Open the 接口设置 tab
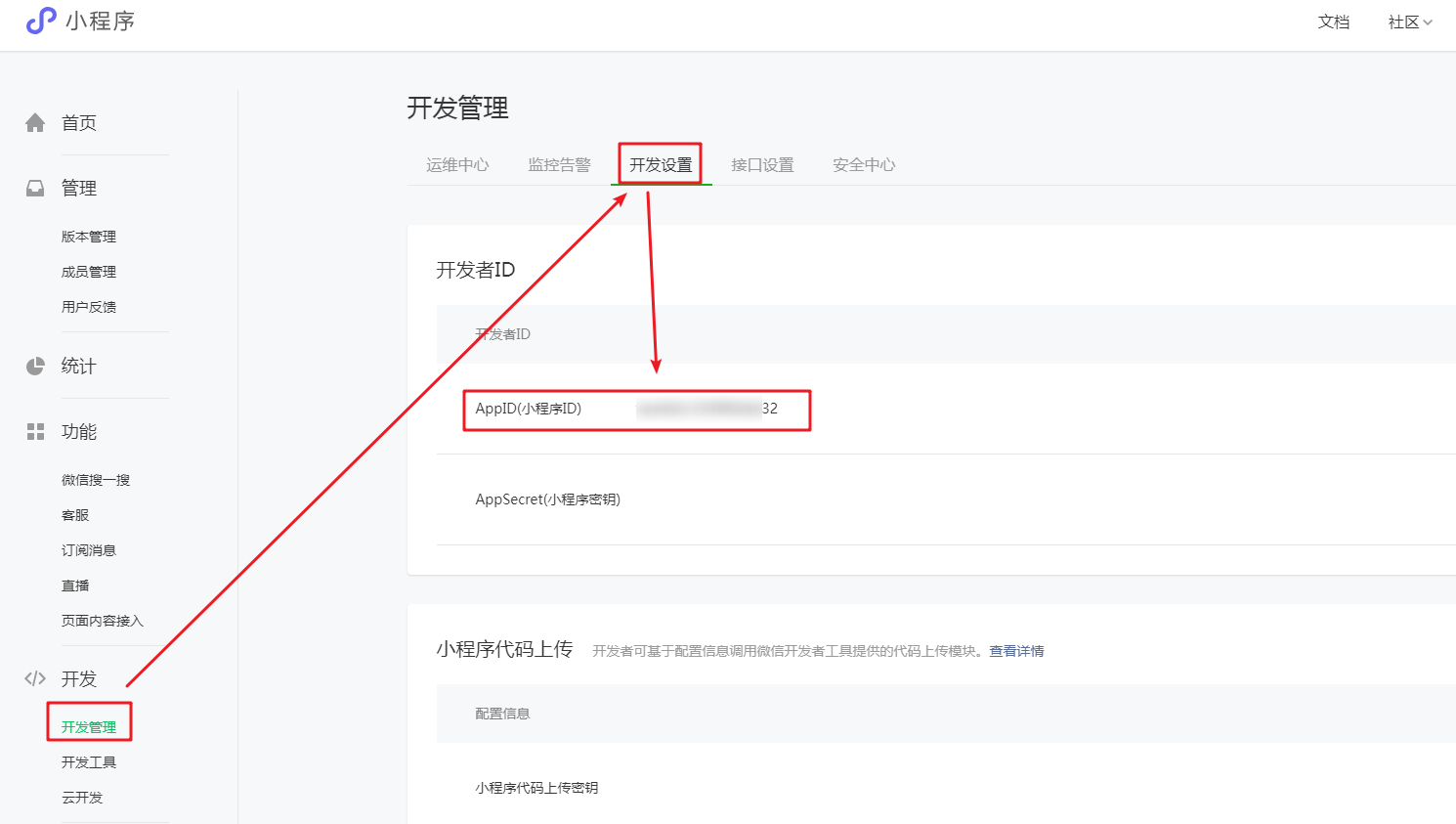 pos(762,165)
